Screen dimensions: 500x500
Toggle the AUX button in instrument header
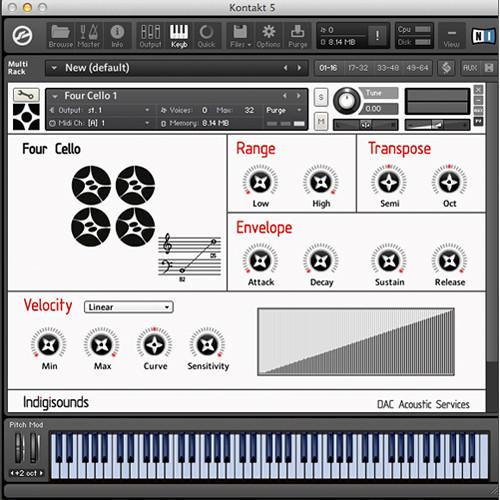pyautogui.click(x=478, y=111)
